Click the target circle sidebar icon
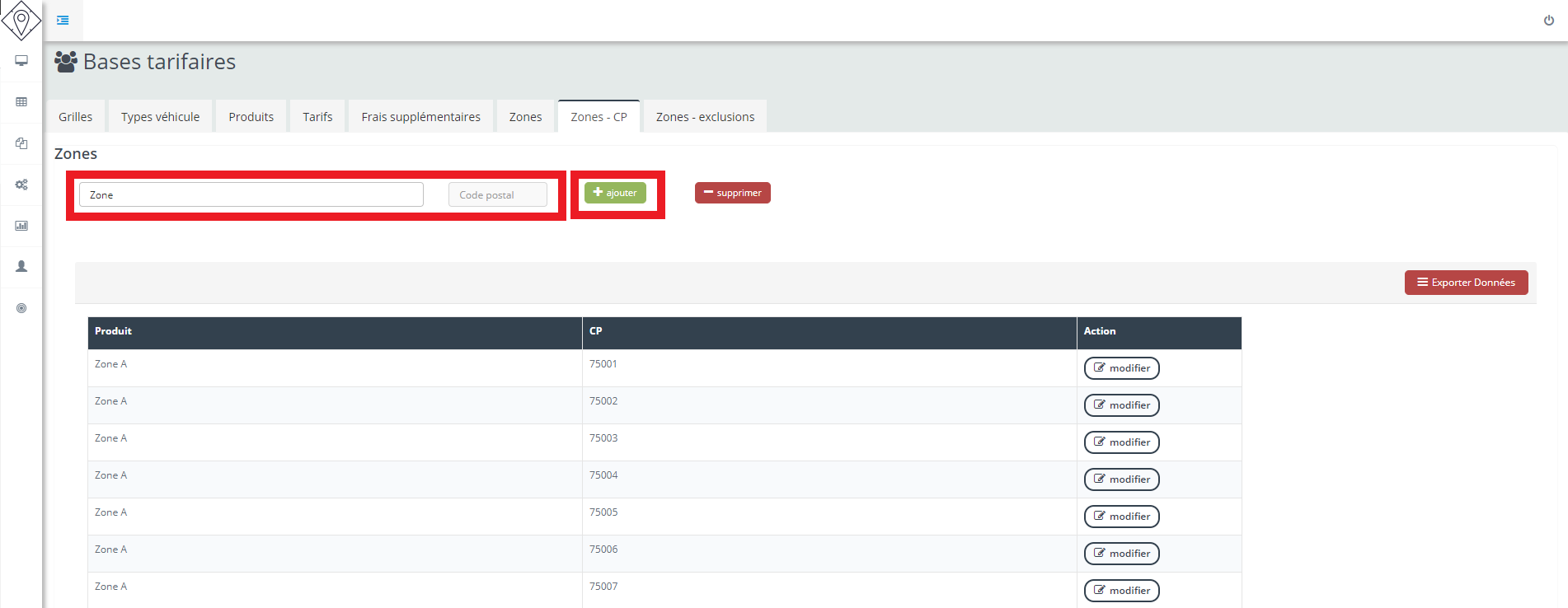The height and width of the screenshot is (608, 1568). coord(21,308)
